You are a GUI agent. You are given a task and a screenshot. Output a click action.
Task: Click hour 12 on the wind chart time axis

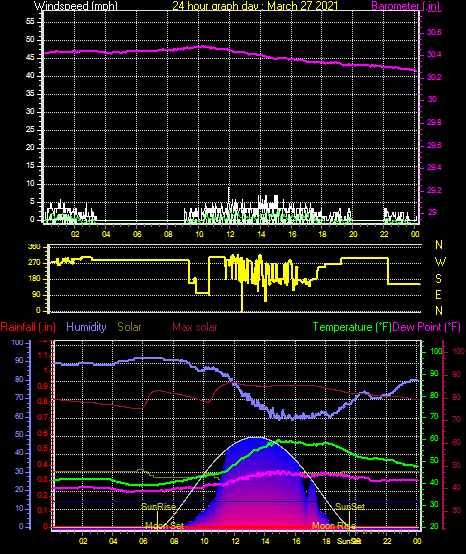pos(230,234)
